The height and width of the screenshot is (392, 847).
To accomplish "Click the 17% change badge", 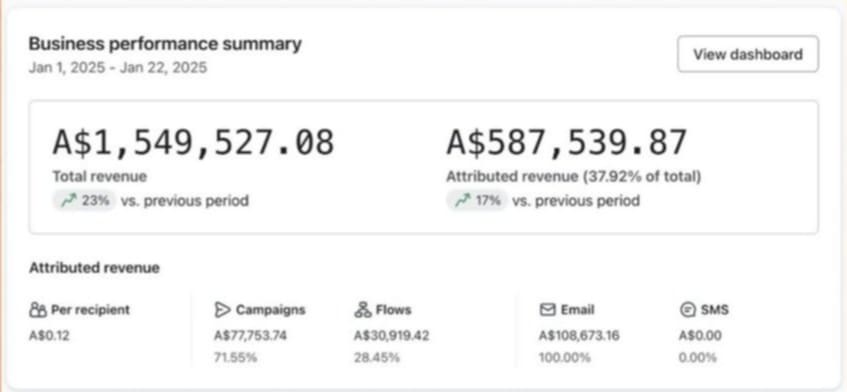I will point(477,201).
